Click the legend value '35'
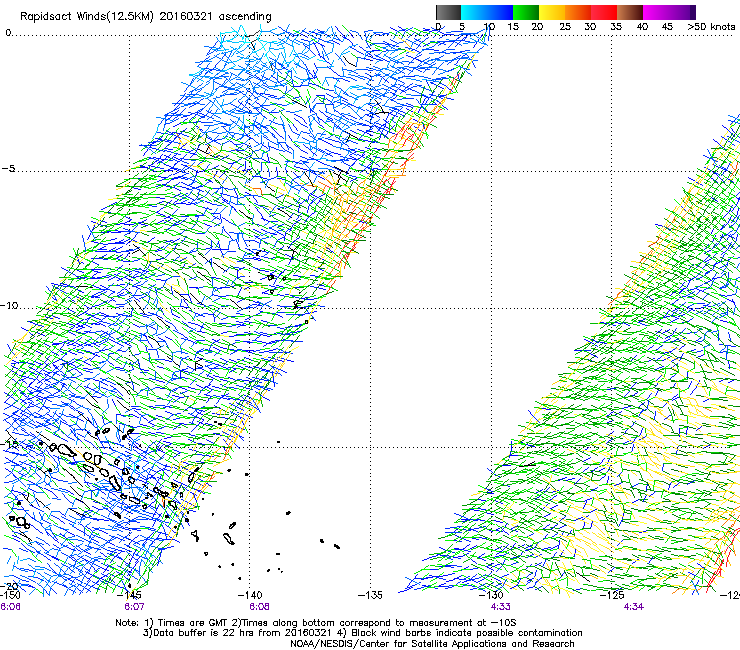This screenshot has height=650, width=740. pyautogui.click(x=616, y=27)
